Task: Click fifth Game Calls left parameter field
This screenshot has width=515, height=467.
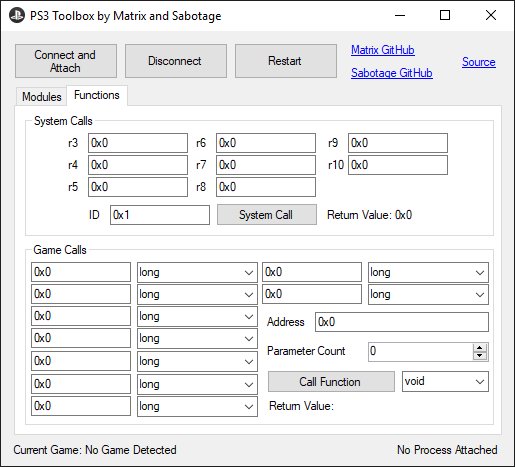Action: coord(81,361)
